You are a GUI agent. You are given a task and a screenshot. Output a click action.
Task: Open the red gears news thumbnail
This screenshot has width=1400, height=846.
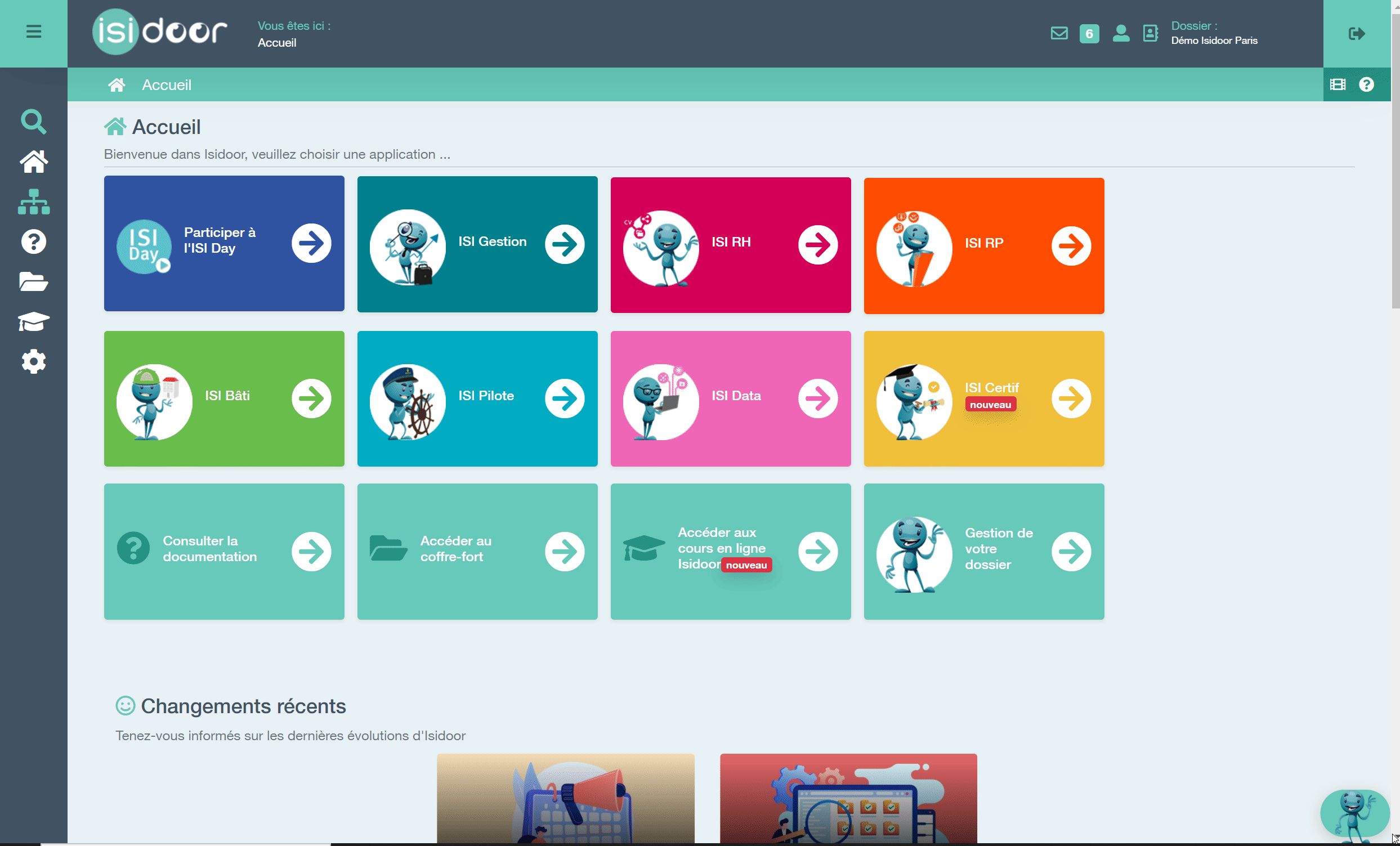click(x=848, y=799)
